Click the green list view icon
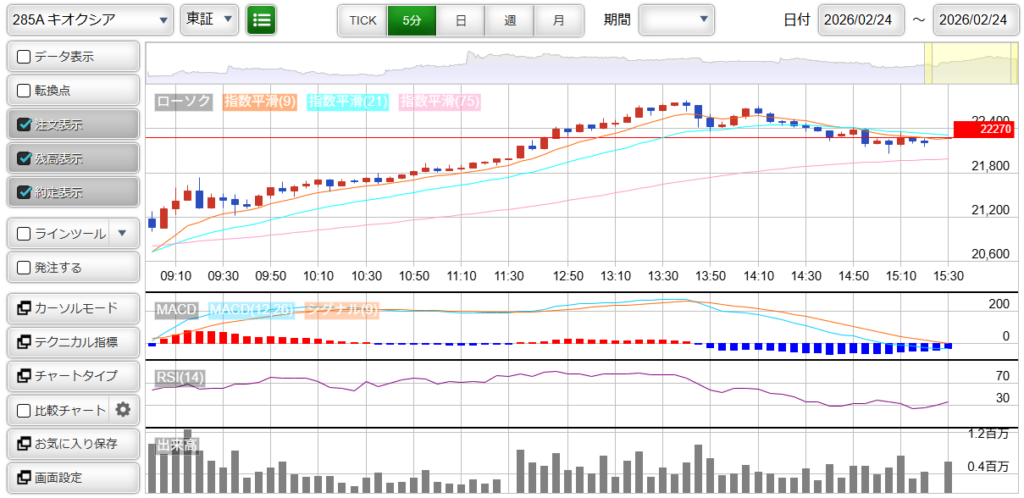1024x498 pixels. (261, 19)
